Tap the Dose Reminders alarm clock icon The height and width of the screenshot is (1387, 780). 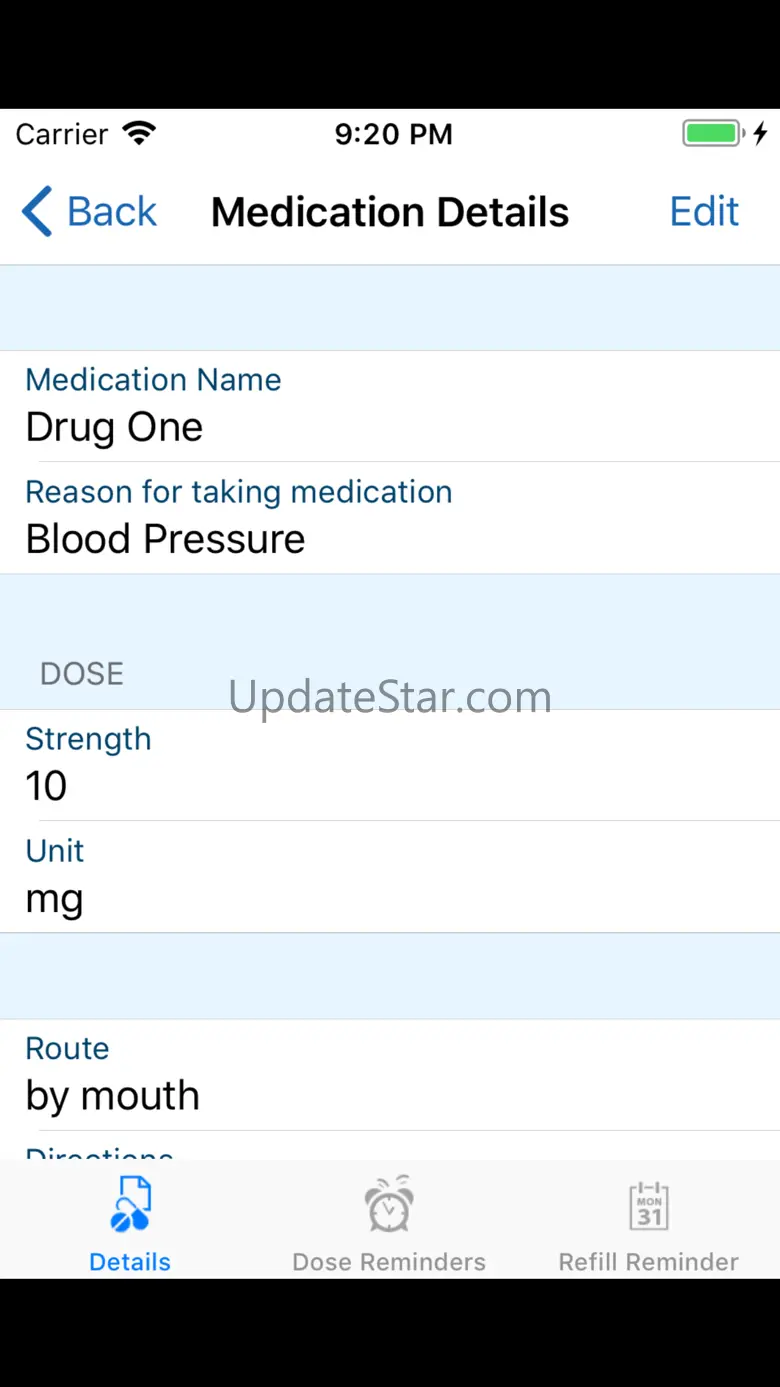pos(388,1204)
